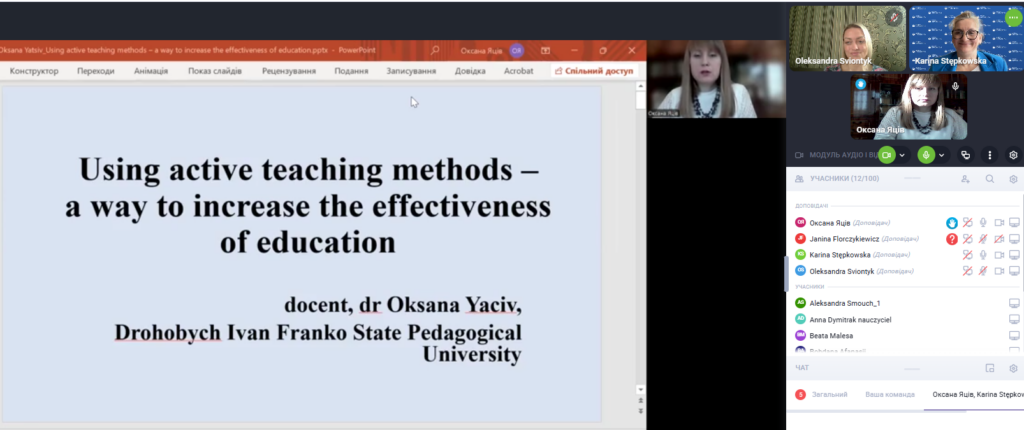Image resolution: width=1024 pixels, height=430 pixels.
Task: Search participants with magnifier icon
Action: coord(990,179)
